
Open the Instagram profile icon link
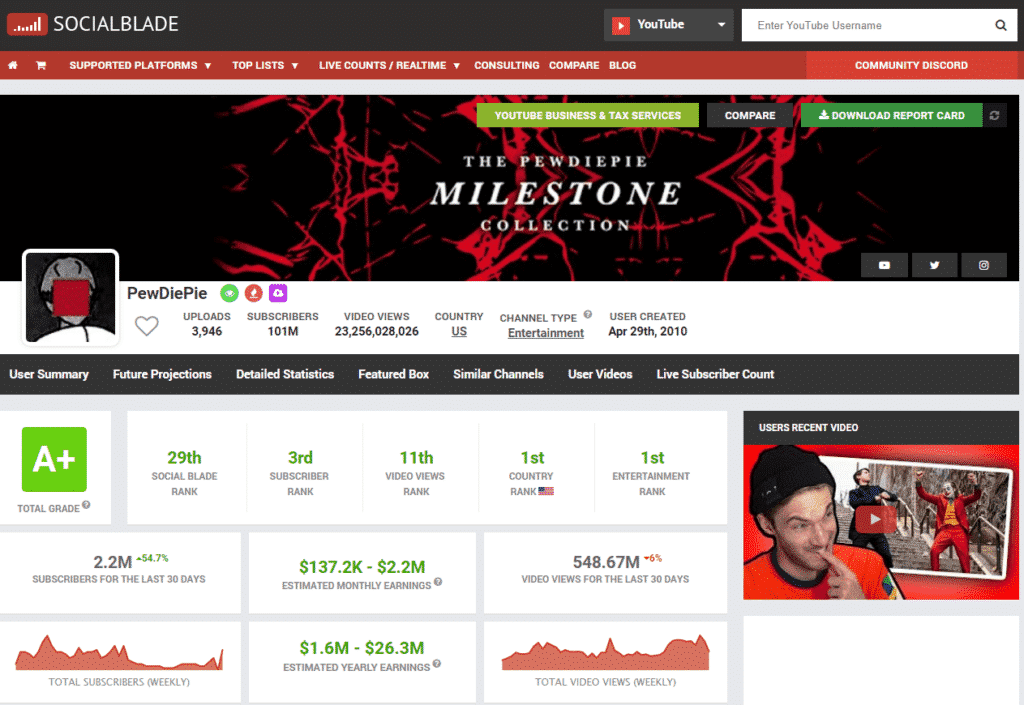(984, 265)
